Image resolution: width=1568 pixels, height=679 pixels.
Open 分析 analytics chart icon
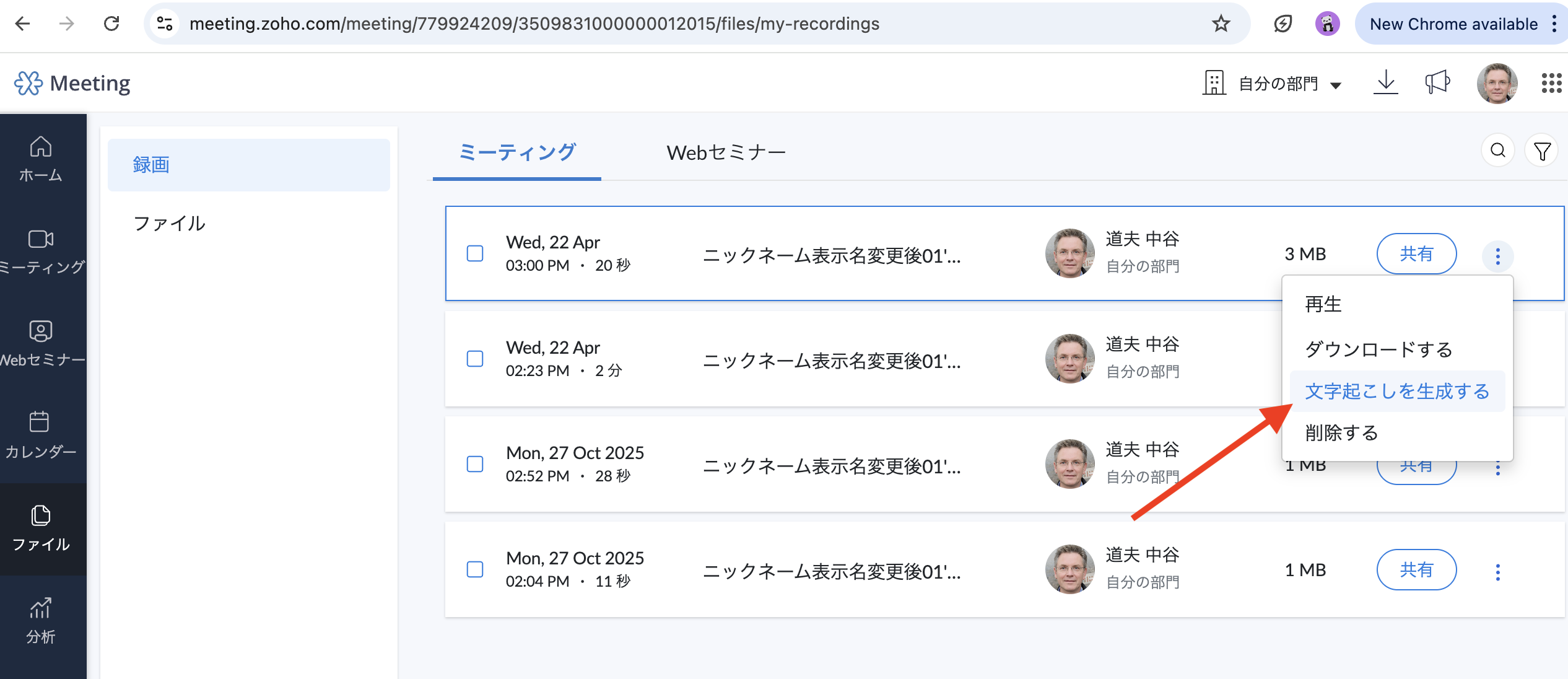[41, 608]
